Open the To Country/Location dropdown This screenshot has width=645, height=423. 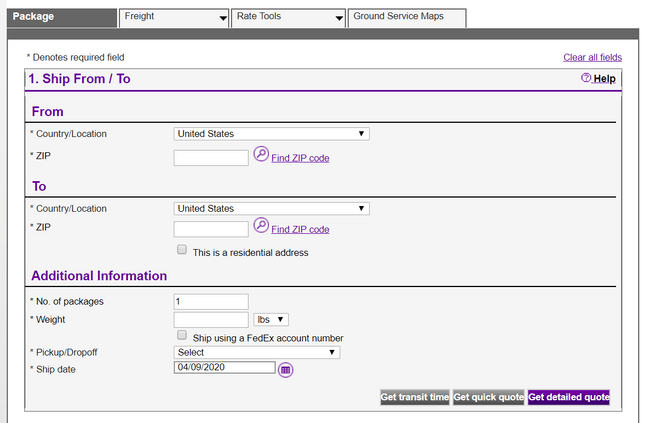coord(271,209)
